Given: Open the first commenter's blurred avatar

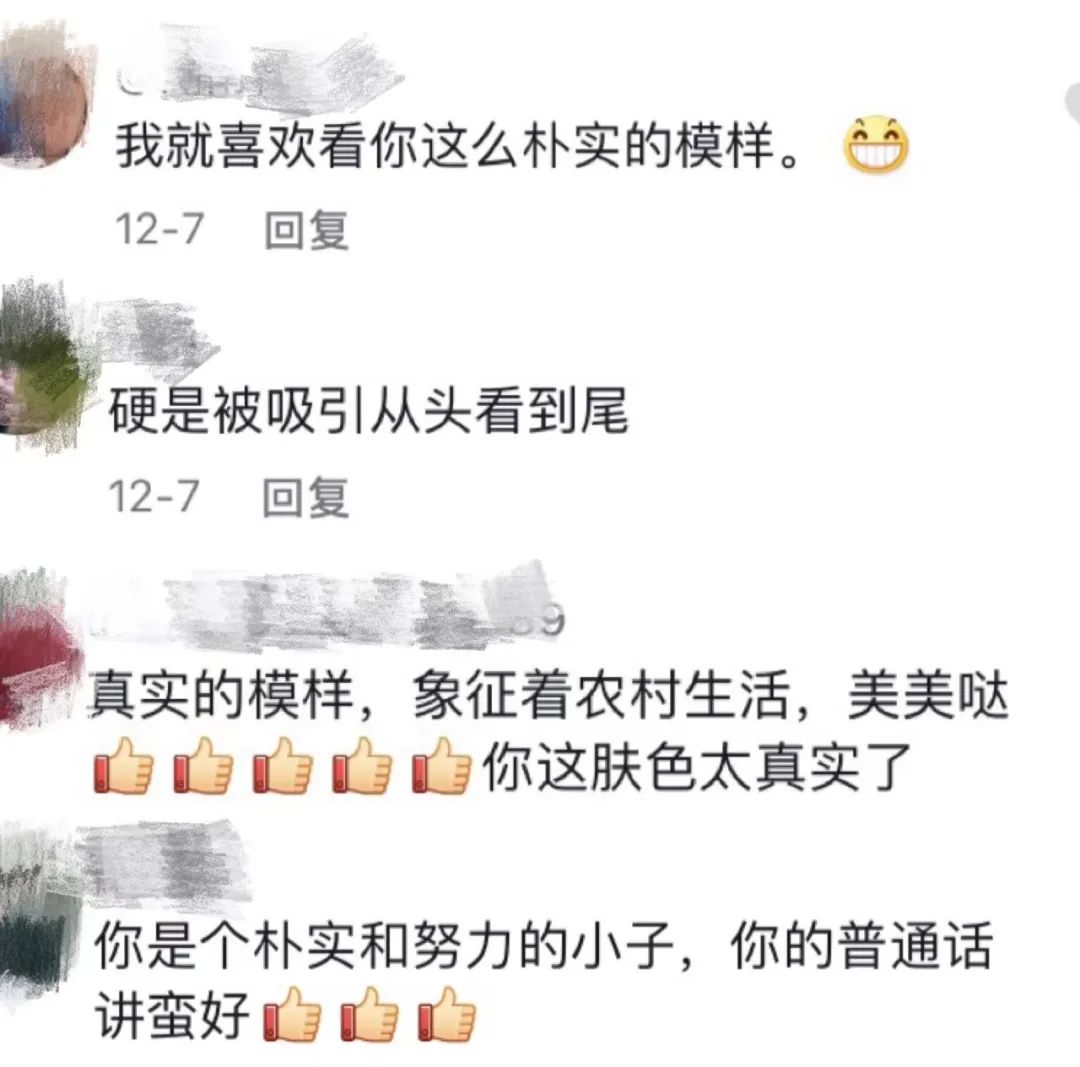Looking at the screenshot, I should 43,95.
